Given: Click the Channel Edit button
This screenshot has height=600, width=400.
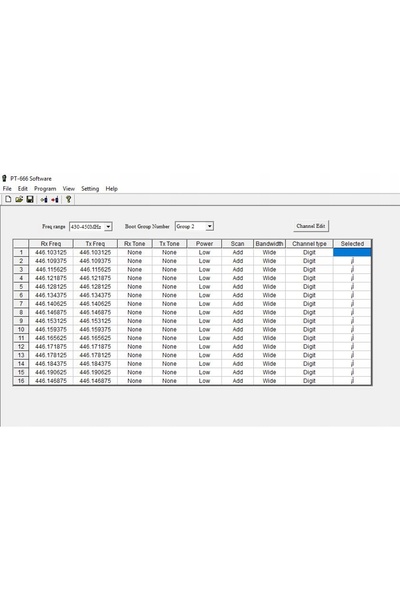Looking at the screenshot, I should click(311, 226).
